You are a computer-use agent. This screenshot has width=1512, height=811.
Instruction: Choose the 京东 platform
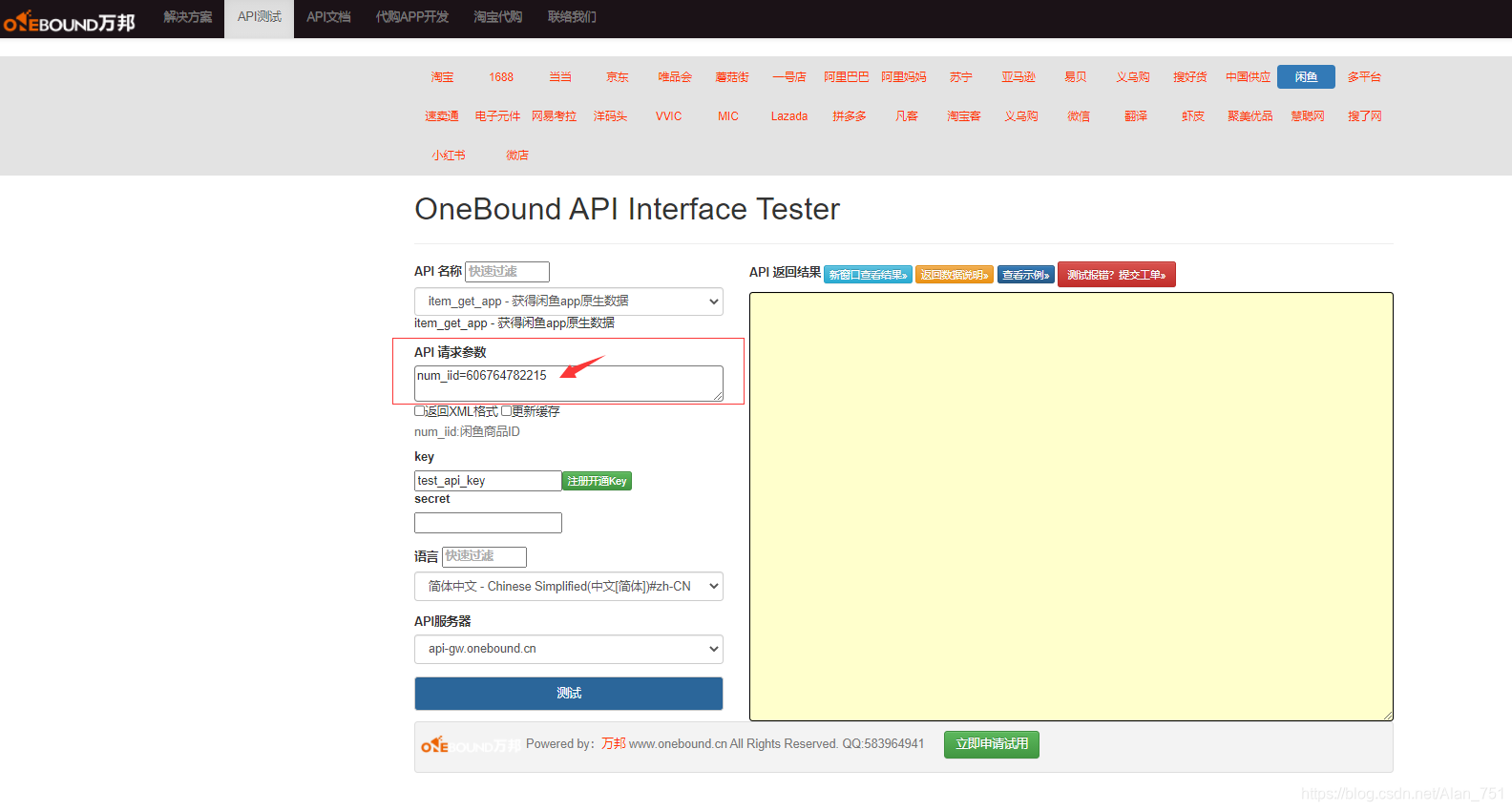point(618,77)
